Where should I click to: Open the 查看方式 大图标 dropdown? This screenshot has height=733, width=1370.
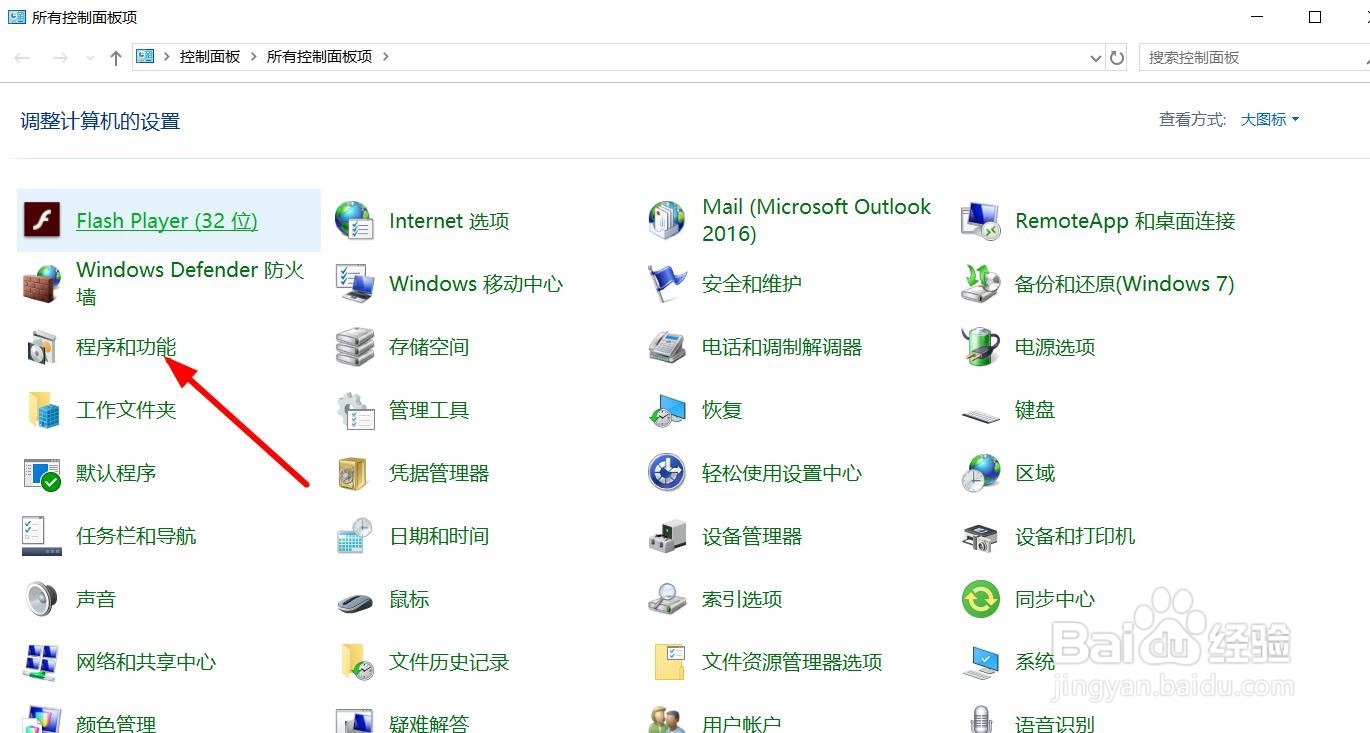(x=1270, y=119)
